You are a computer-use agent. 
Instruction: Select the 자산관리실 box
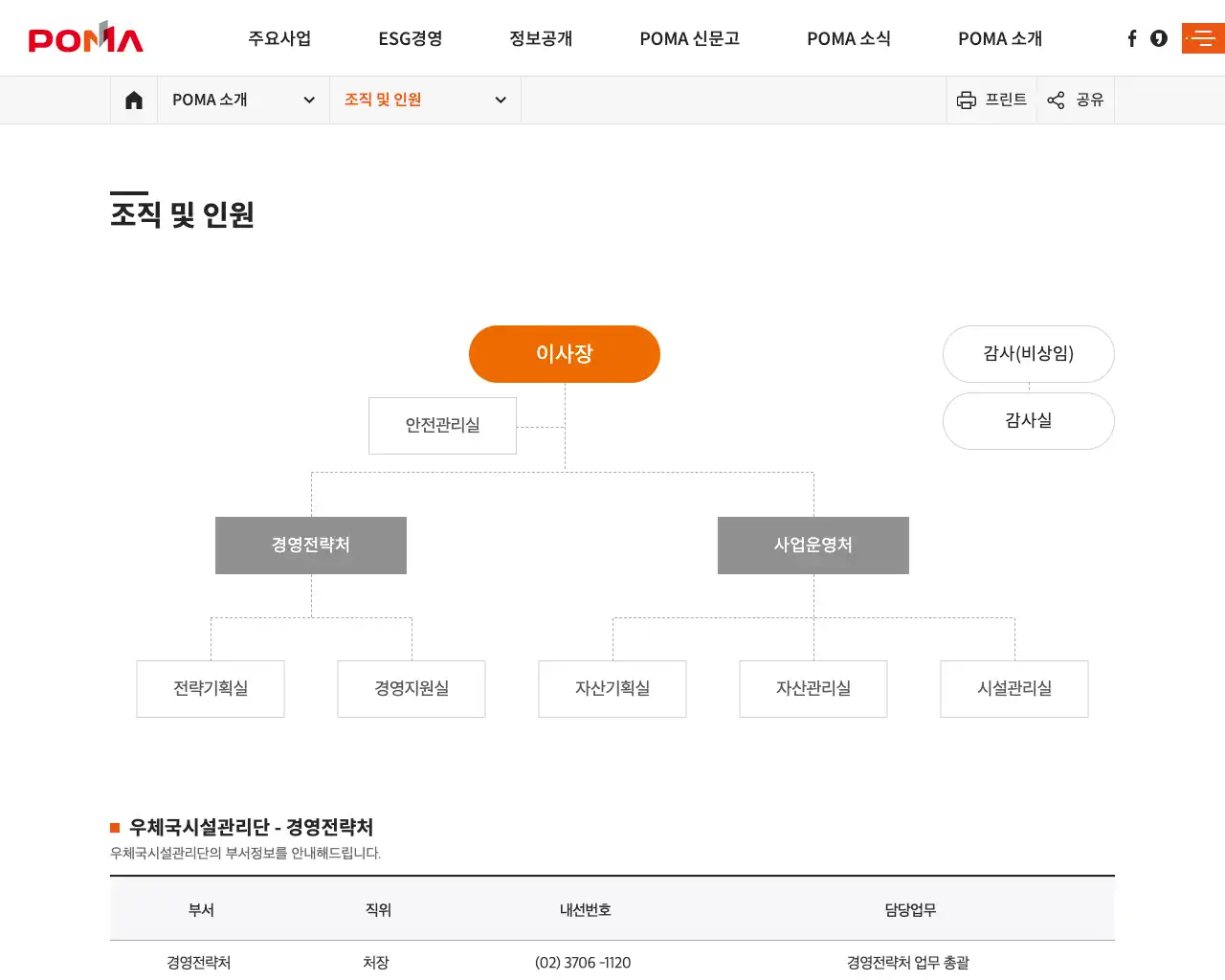coord(813,689)
